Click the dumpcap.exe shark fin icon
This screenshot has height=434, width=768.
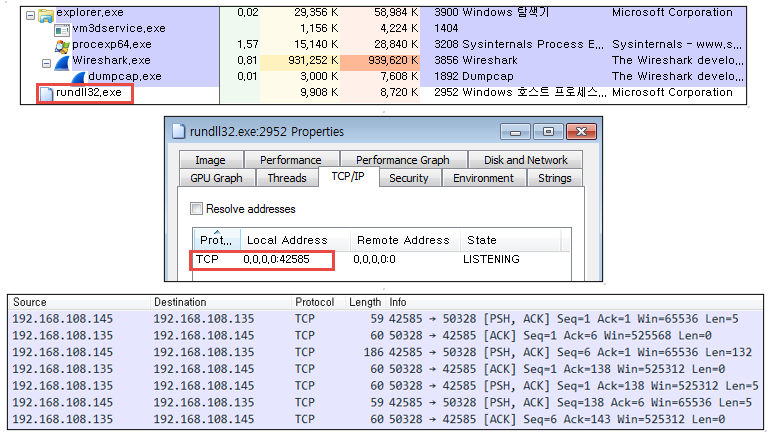click(78, 77)
